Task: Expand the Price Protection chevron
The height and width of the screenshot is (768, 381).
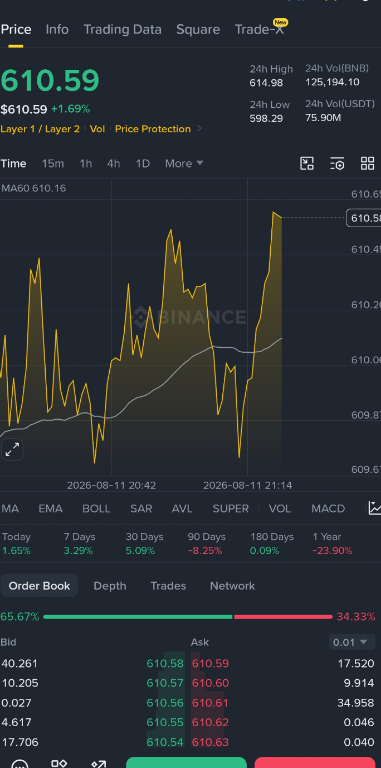Action: [199, 129]
